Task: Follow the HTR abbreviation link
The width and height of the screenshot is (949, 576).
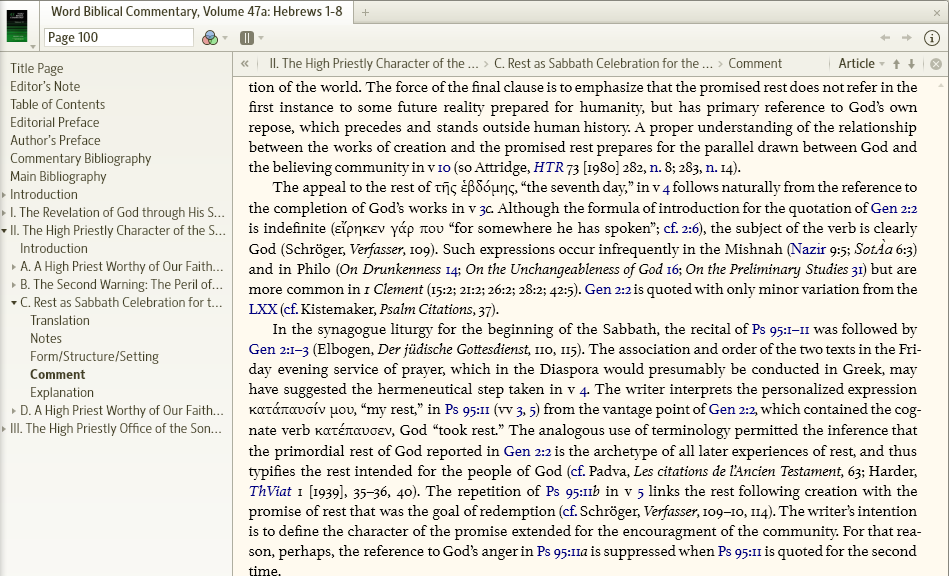Action: (548, 168)
